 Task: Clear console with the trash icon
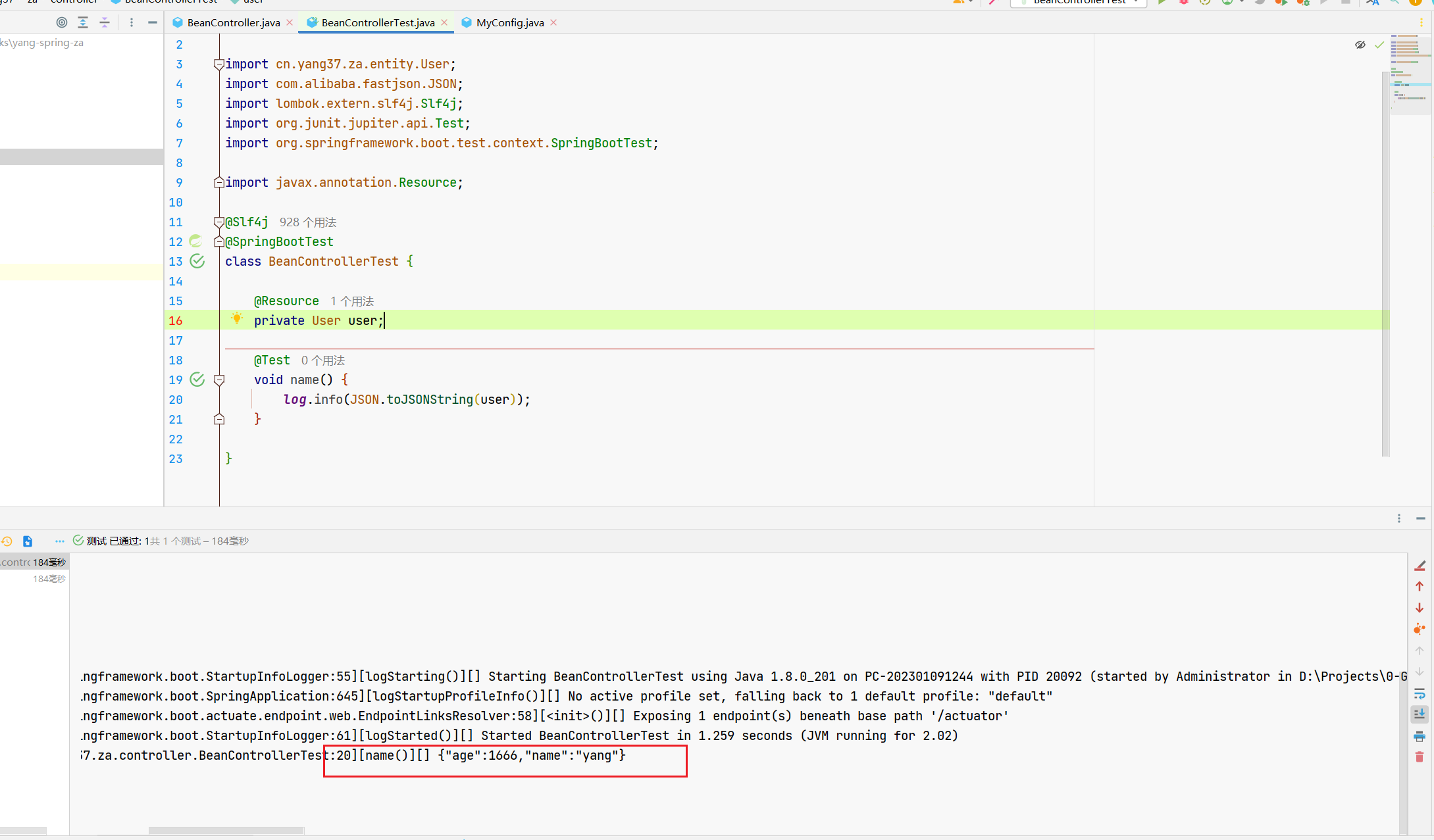1420,757
